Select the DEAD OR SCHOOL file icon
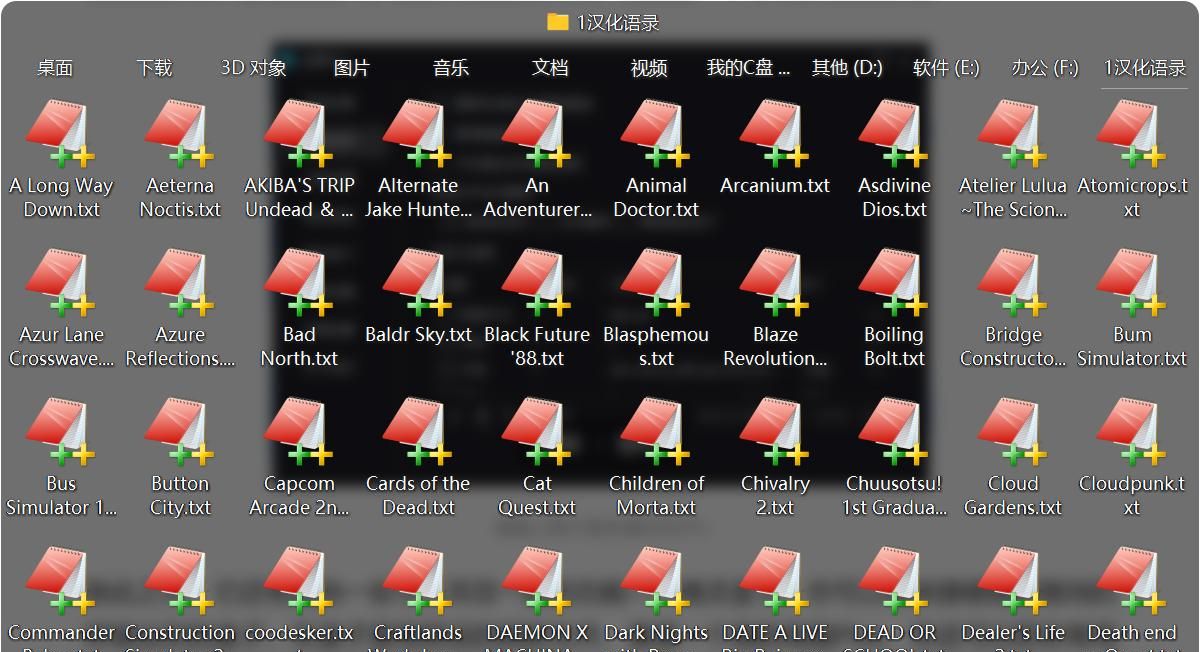1200x652 pixels. point(894,580)
